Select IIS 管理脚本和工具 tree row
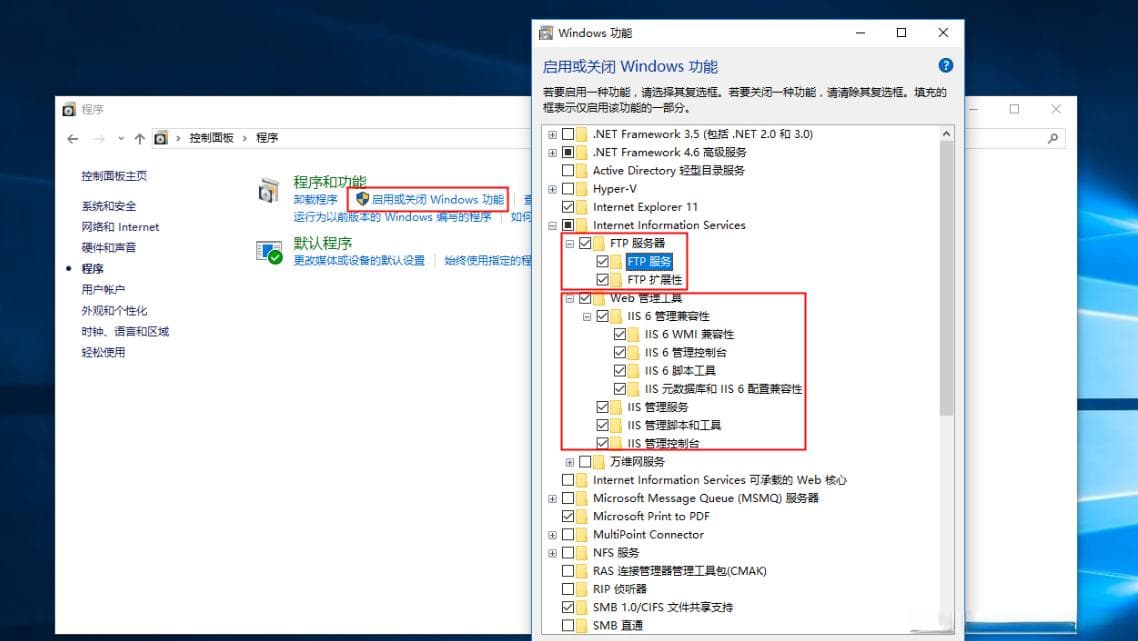 [x=674, y=425]
